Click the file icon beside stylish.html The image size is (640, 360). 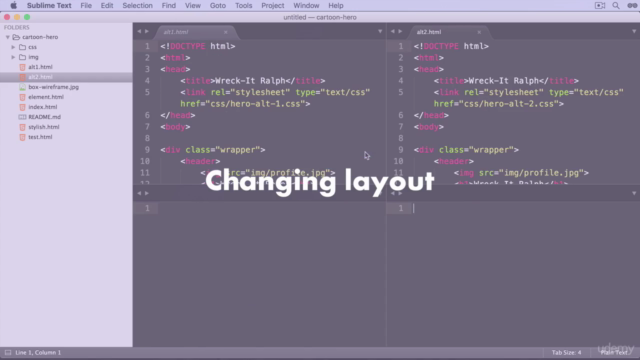tap(22, 127)
